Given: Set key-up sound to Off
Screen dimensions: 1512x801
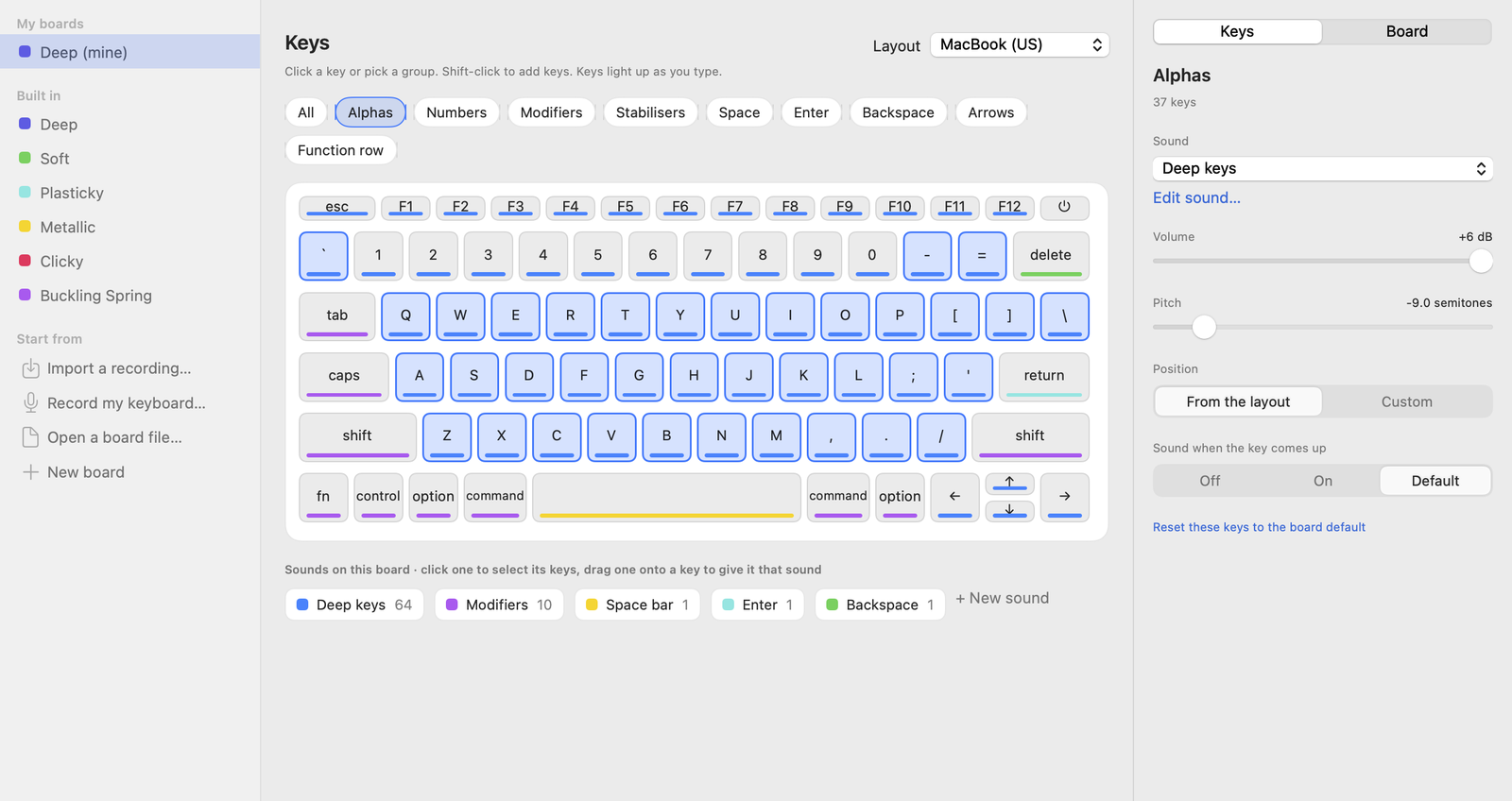Looking at the screenshot, I should point(1210,481).
